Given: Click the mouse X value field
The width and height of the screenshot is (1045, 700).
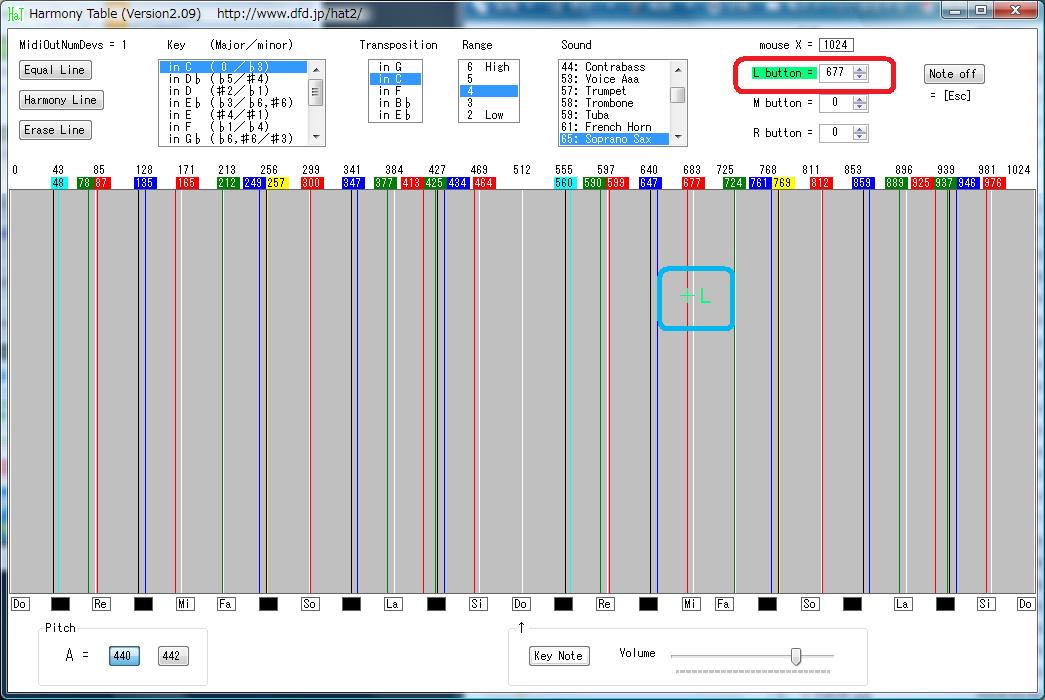Looking at the screenshot, I should (x=836, y=45).
